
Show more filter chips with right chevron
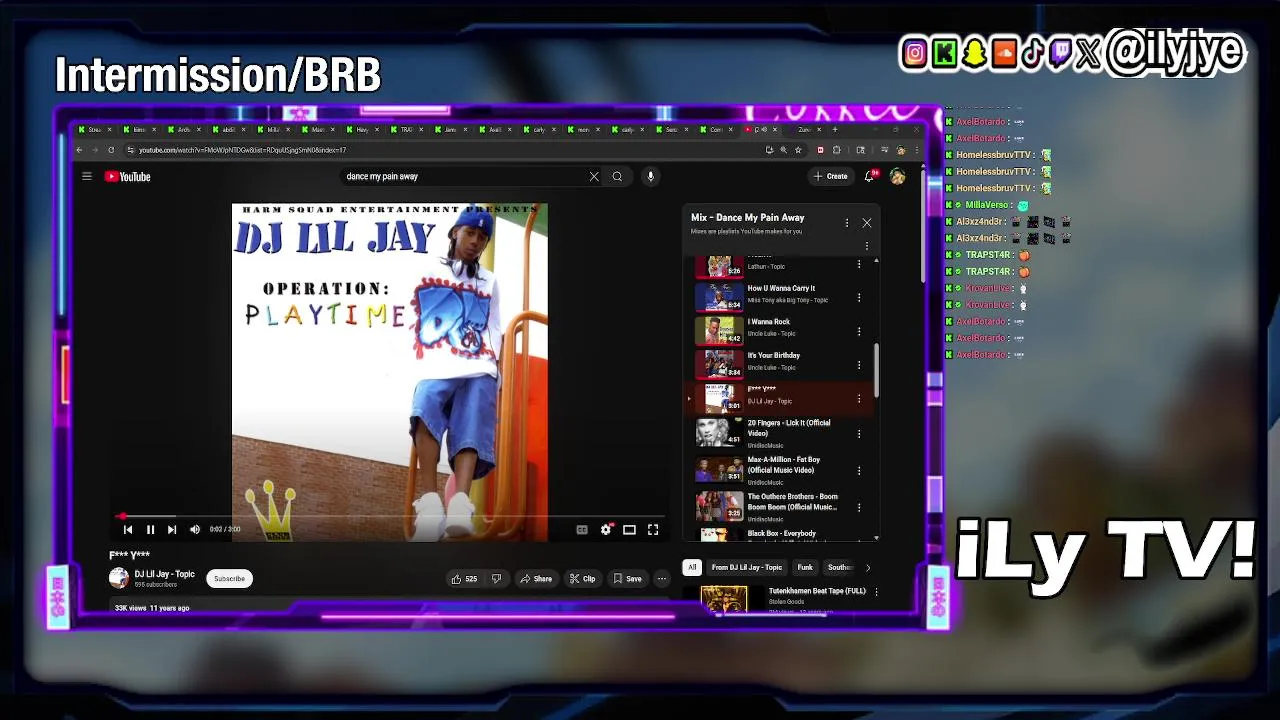[x=868, y=567]
